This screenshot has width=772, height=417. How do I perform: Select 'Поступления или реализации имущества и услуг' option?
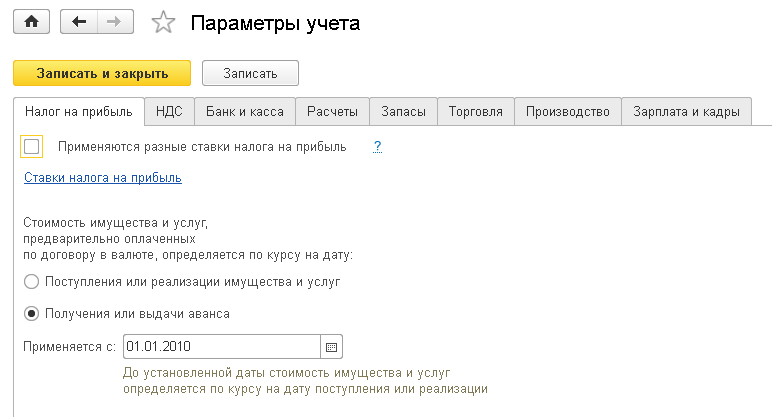(32, 282)
